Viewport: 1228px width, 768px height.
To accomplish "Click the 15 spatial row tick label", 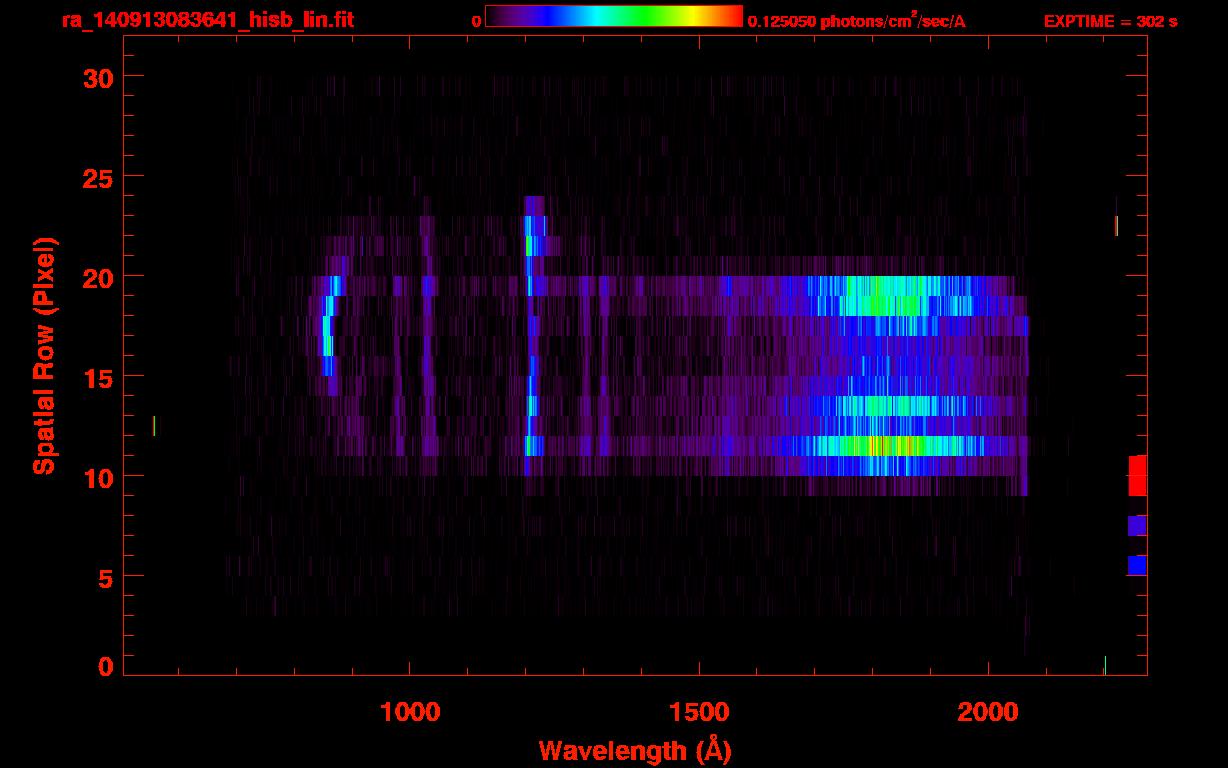I will click(98, 377).
